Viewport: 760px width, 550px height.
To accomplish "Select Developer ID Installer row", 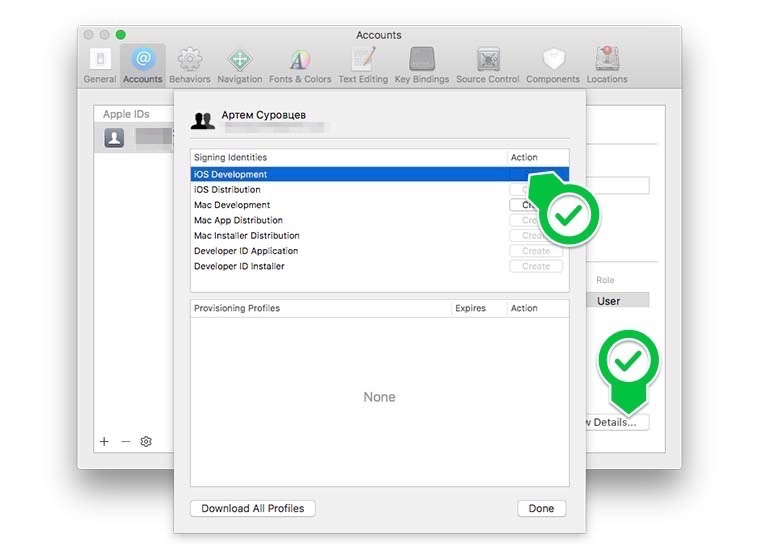I will pyautogui.click(x=380, y=266).
